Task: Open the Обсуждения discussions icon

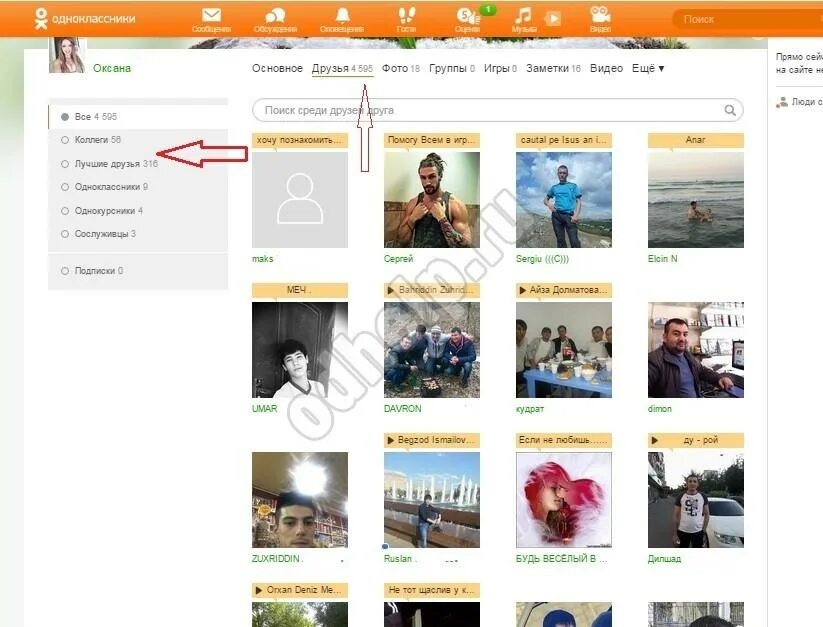Action: [x=275, y=20]
